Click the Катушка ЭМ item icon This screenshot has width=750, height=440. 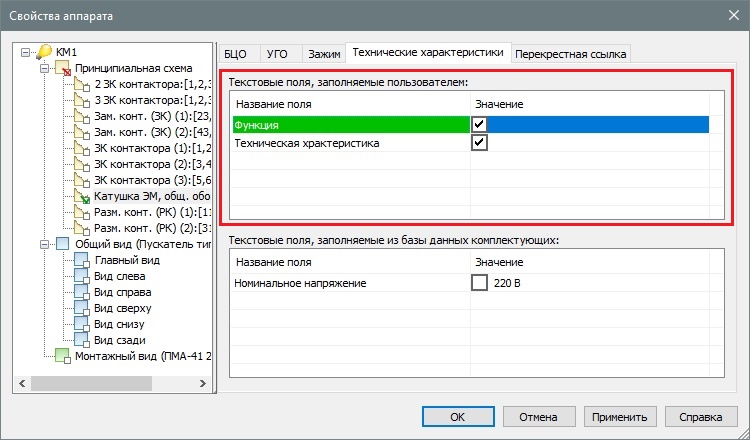pos(82,197)
